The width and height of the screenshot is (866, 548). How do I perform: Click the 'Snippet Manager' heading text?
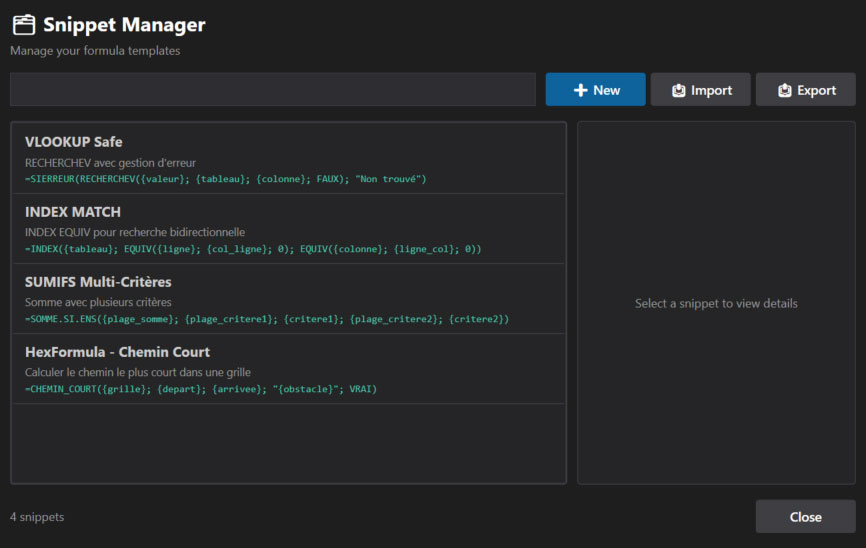tap(124, 25)
